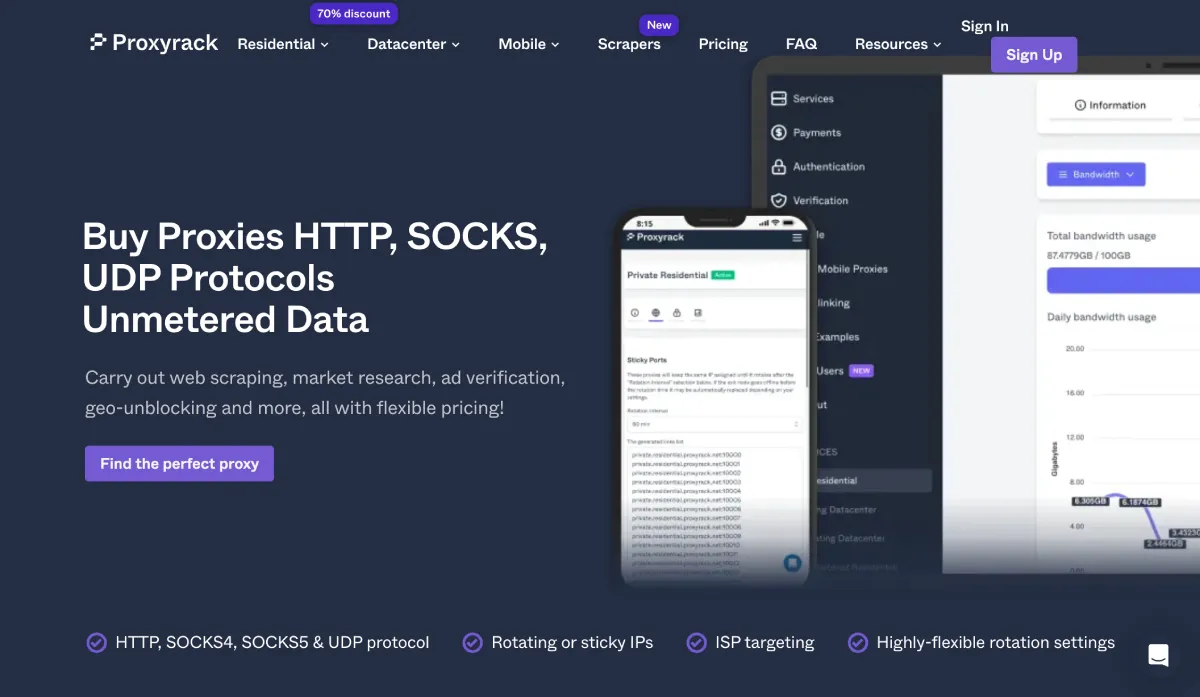The width and height of the screenshot is (1200, 697).
Task: Click the New badge above Scrapers
Action: coord(659,25)
